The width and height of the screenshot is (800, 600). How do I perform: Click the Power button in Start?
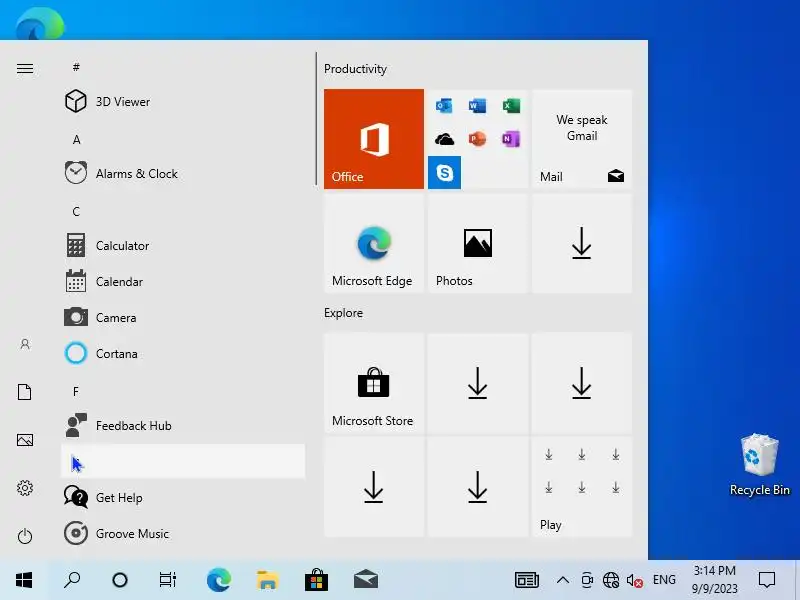tap(24, 536)
